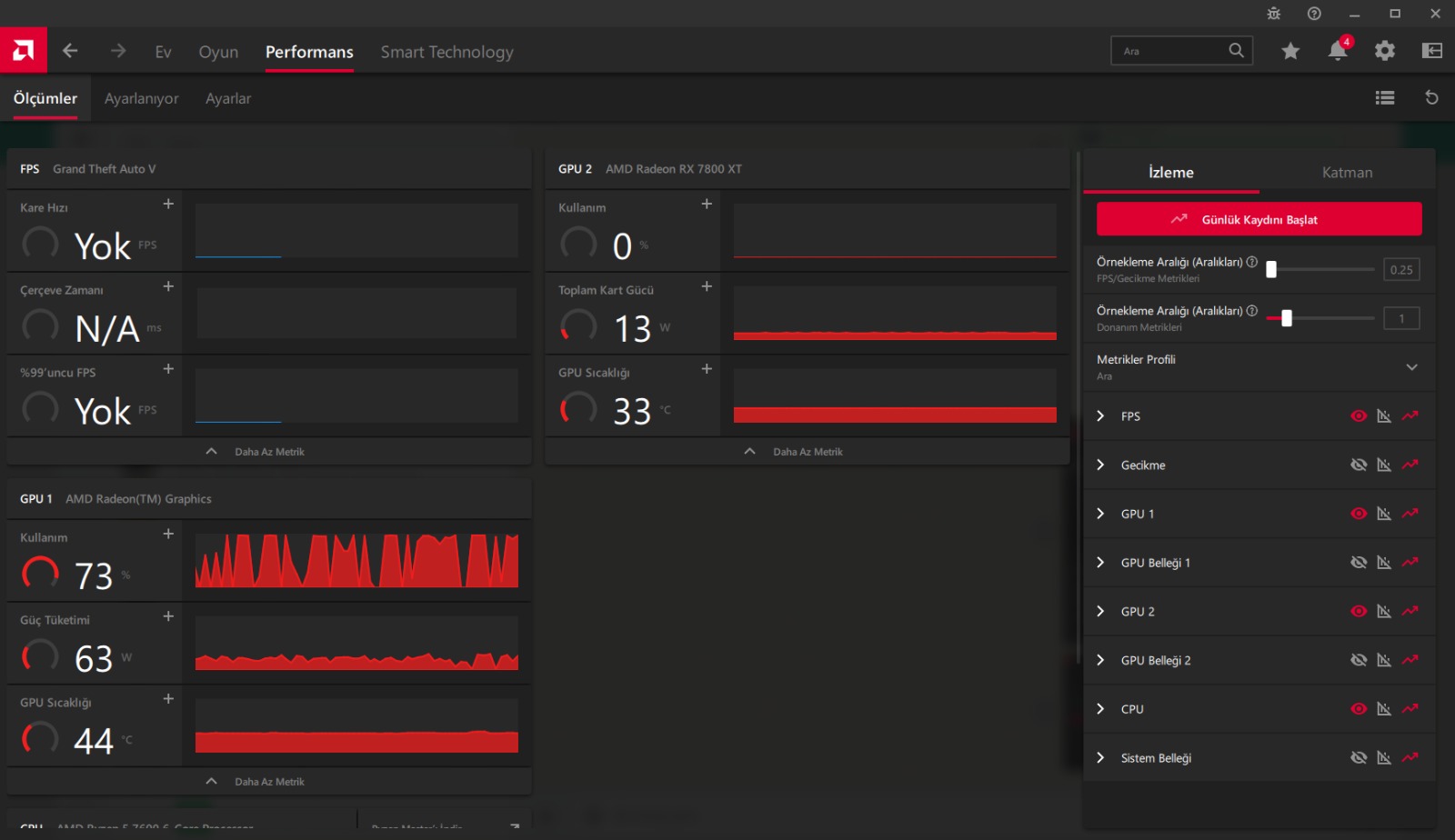Toggle FPS row logging trend icon
The width and height of the screenshot is (1455, 840).
pyautogui.click(x=1410, y=416)
